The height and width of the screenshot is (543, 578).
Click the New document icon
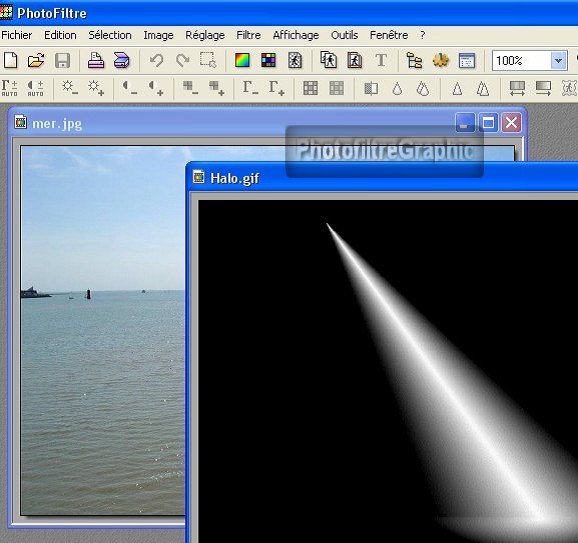click(x=11, y=60)
